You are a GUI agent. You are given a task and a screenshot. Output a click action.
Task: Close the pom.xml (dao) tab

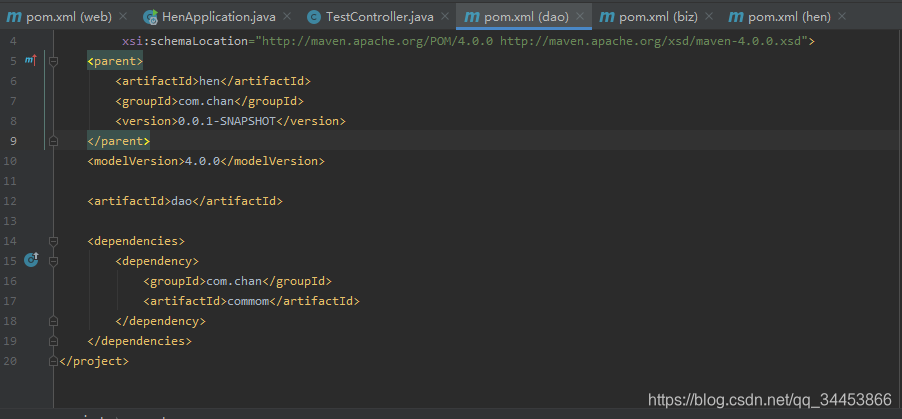(x=580, y=17)
